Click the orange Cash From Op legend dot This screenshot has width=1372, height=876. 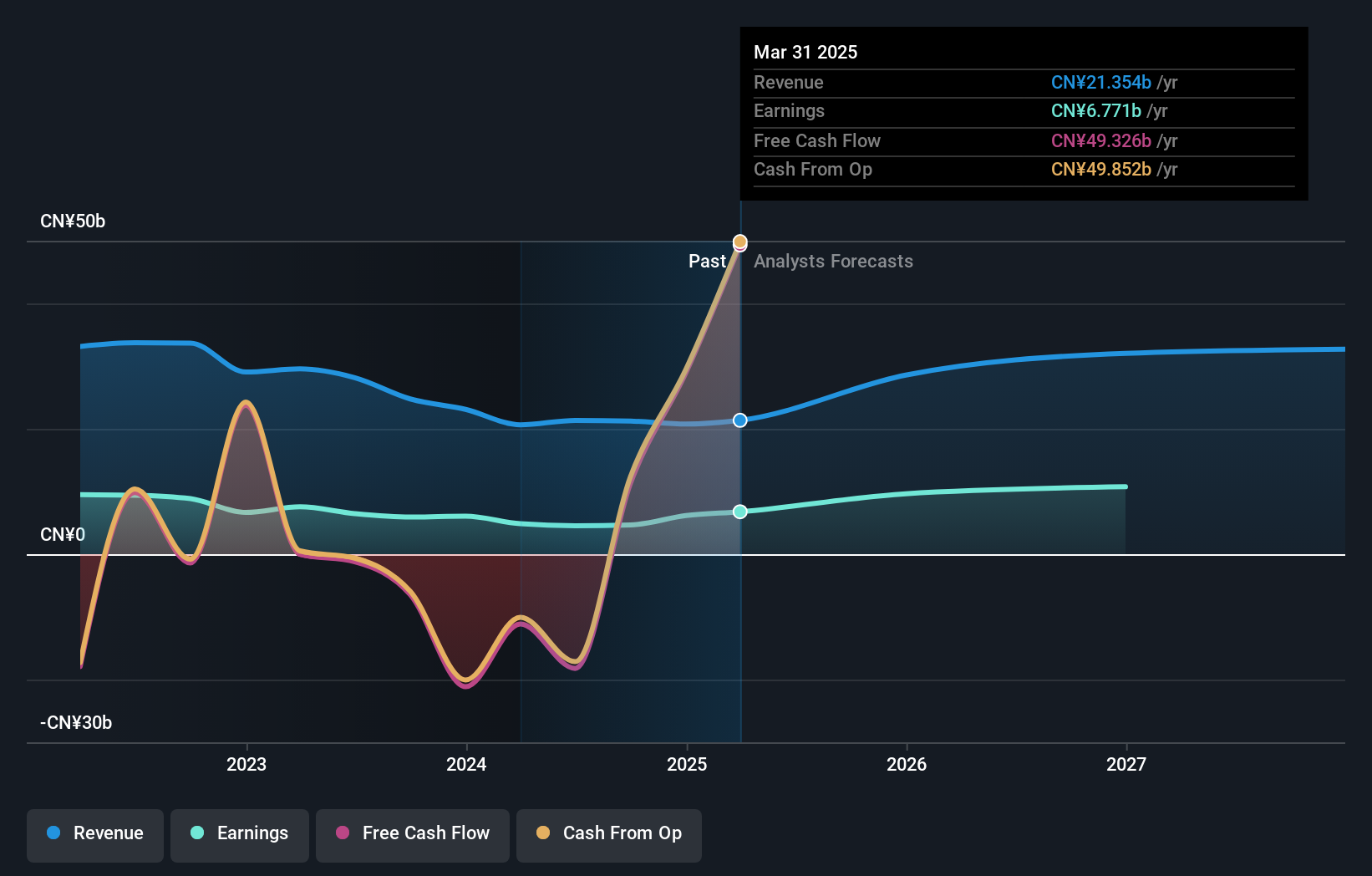pos(543,833)
